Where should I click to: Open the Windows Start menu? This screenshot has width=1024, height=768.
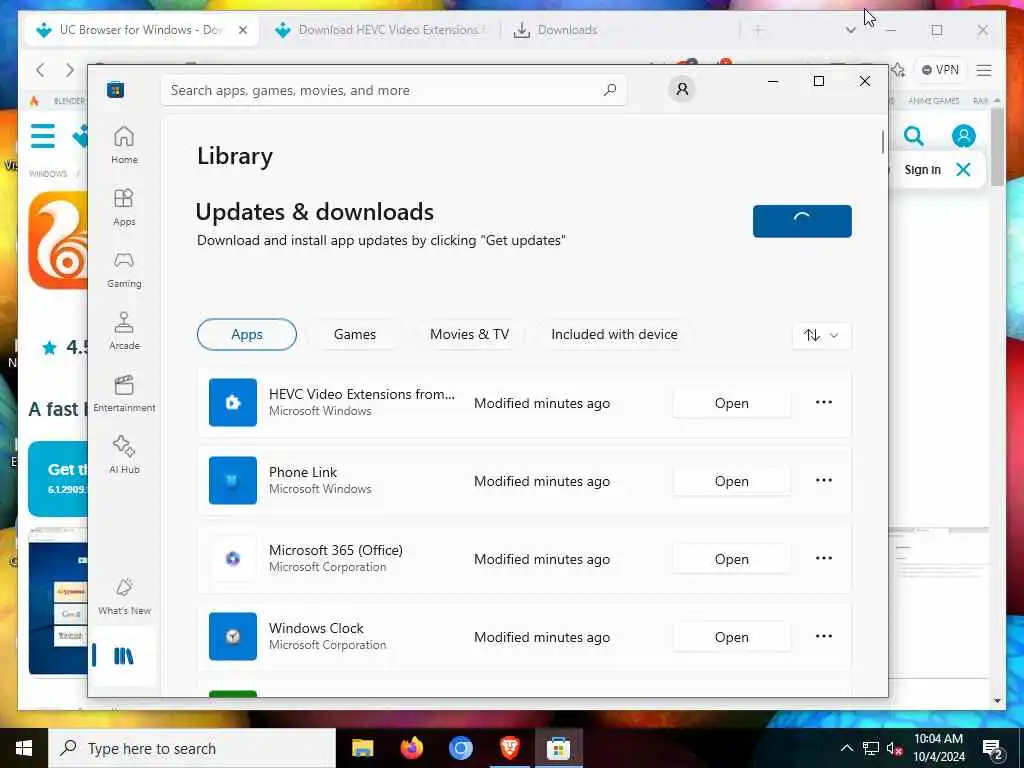click(x=24, y=748)
